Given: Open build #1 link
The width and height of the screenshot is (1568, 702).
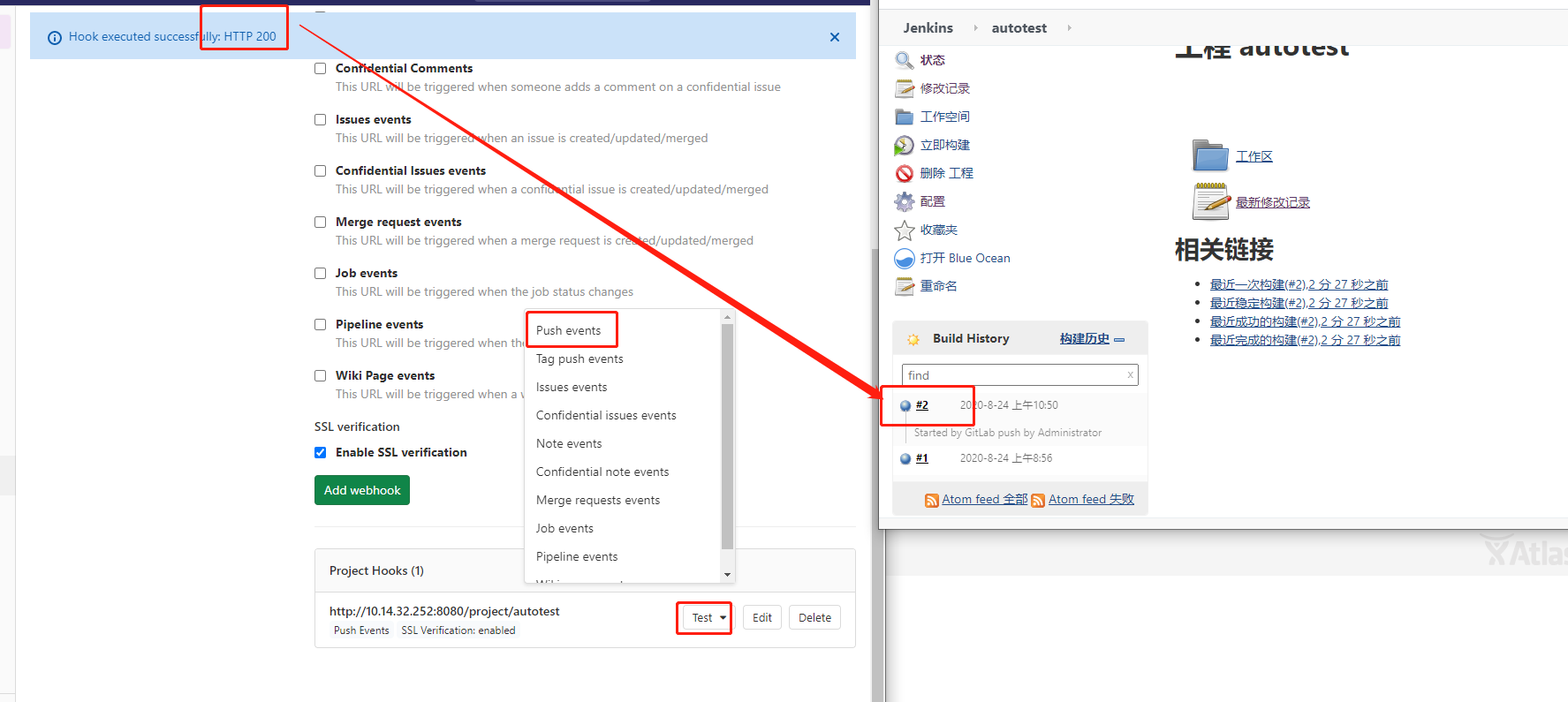Looking at the screenshot, I should click(x=922, y=458).
